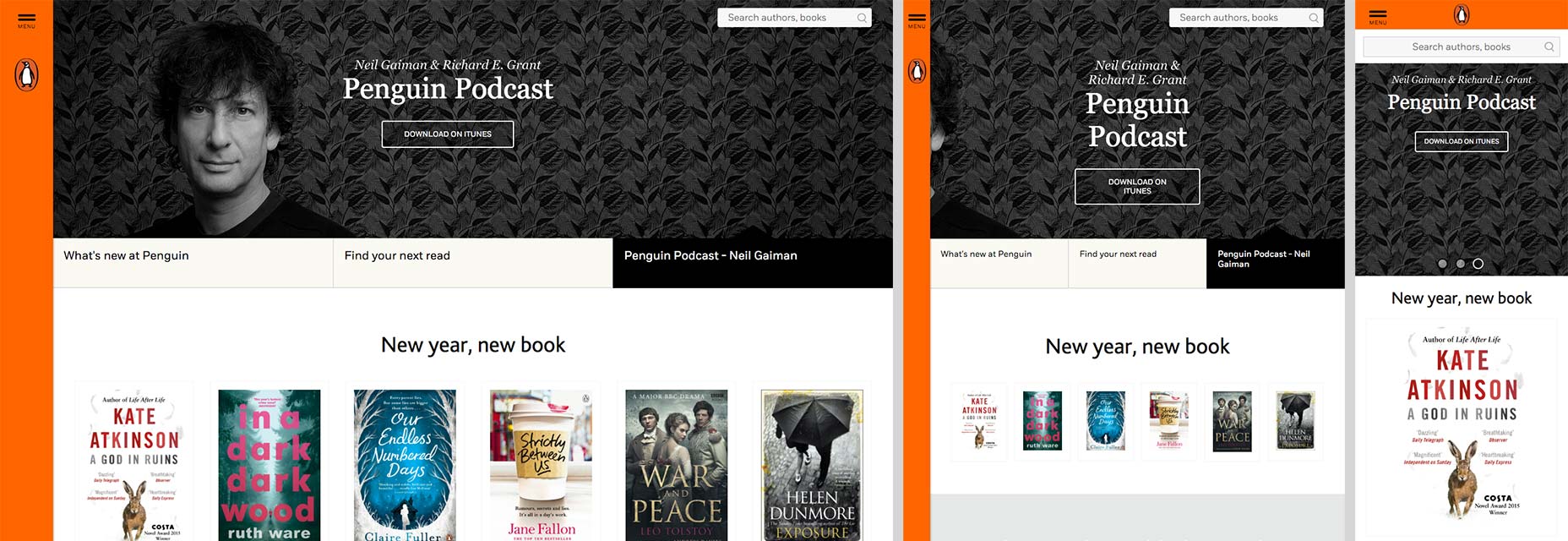1568x541 pixels.
Task: Open Kate Atkinson book thumbnail in tablet view
Action: pos(979,421)
